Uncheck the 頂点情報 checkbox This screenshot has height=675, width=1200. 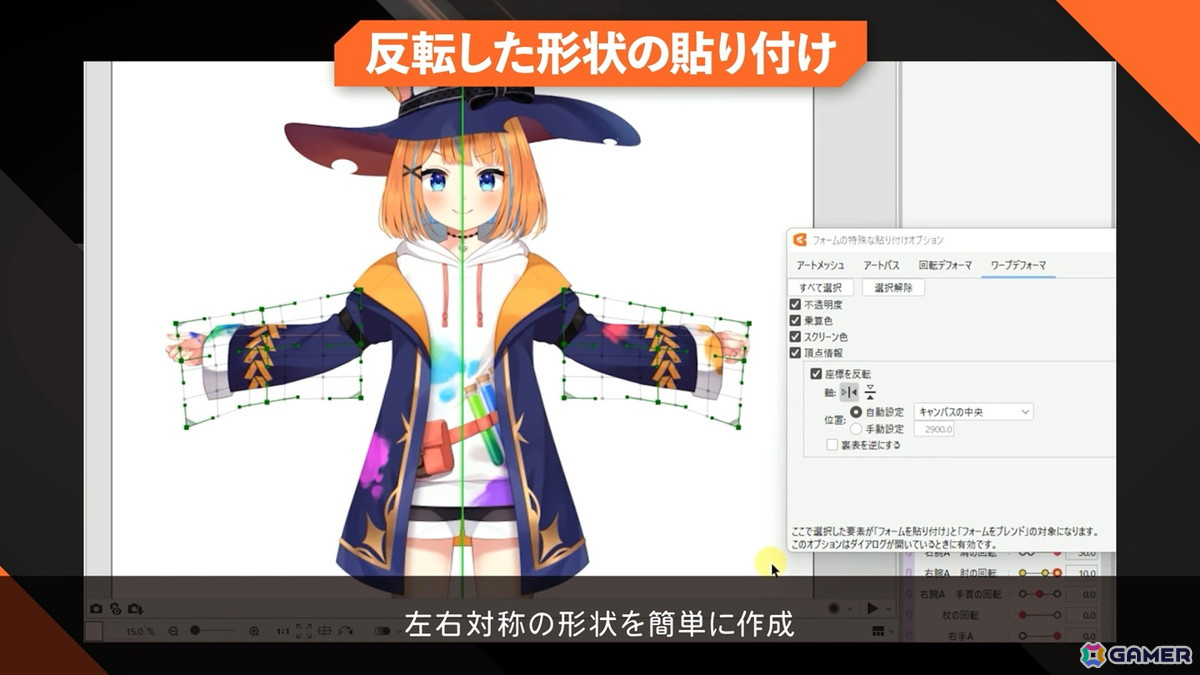point(795,353)
